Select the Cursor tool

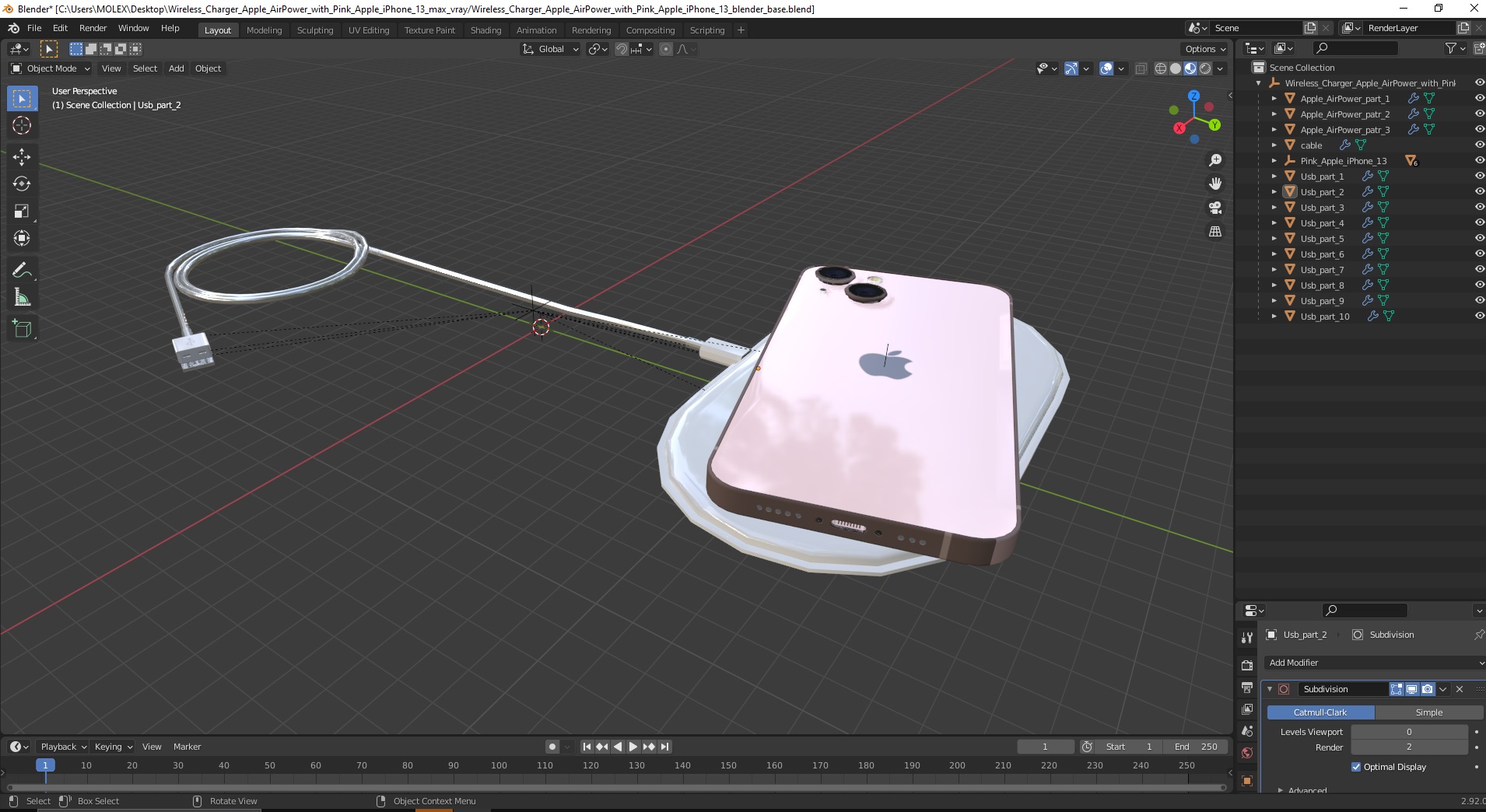[x=22, y=125]
